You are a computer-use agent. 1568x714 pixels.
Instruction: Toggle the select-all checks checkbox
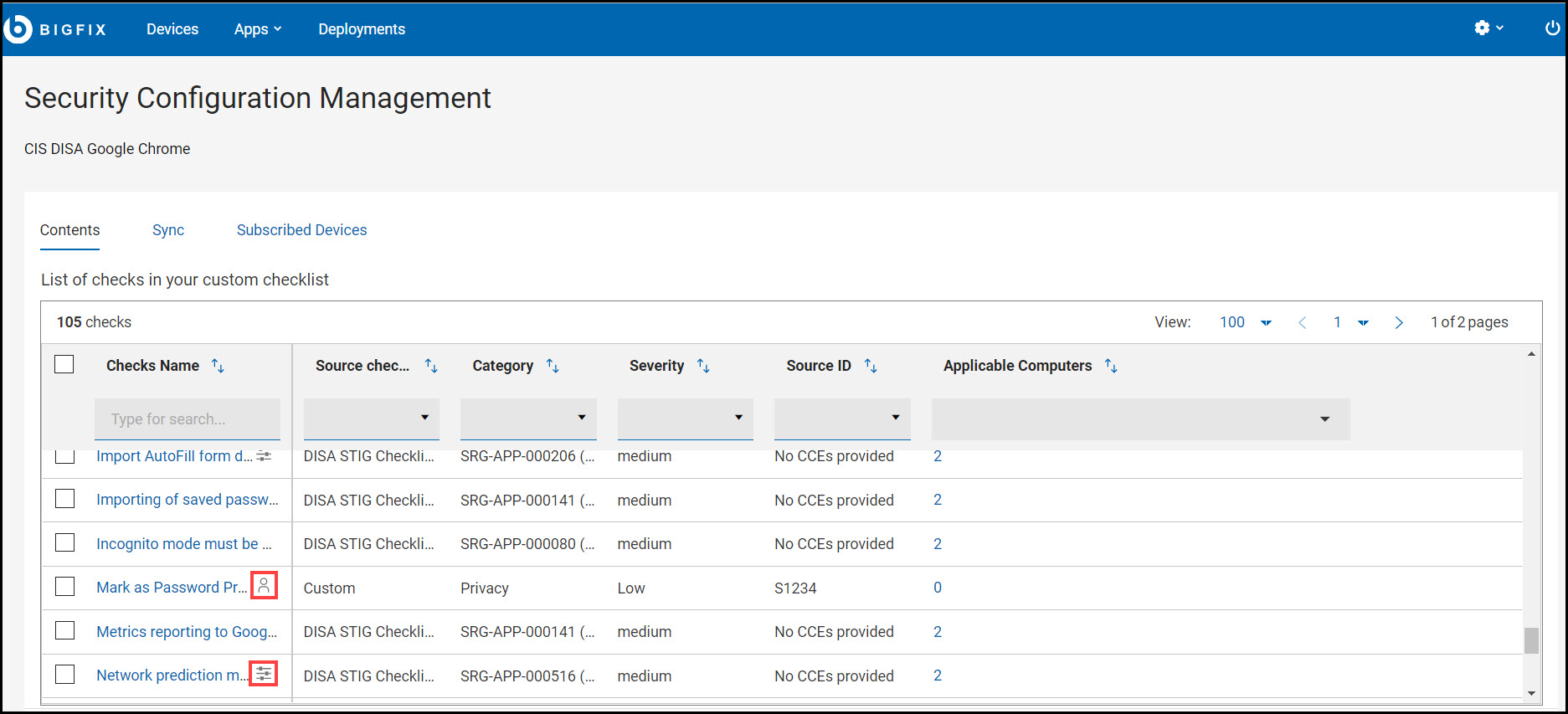pyautogui.click(x=64, y=365)
